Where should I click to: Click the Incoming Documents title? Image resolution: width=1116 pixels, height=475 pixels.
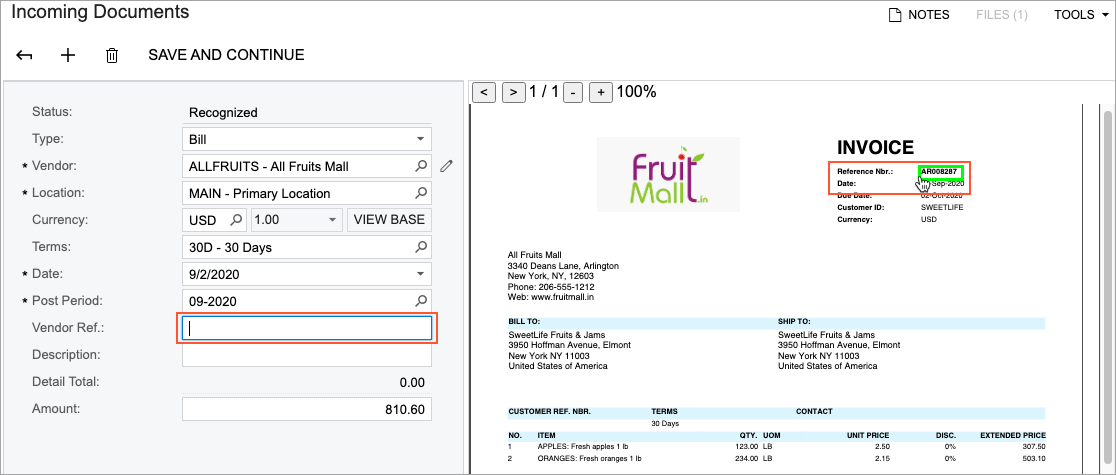[x=100, y=12]
